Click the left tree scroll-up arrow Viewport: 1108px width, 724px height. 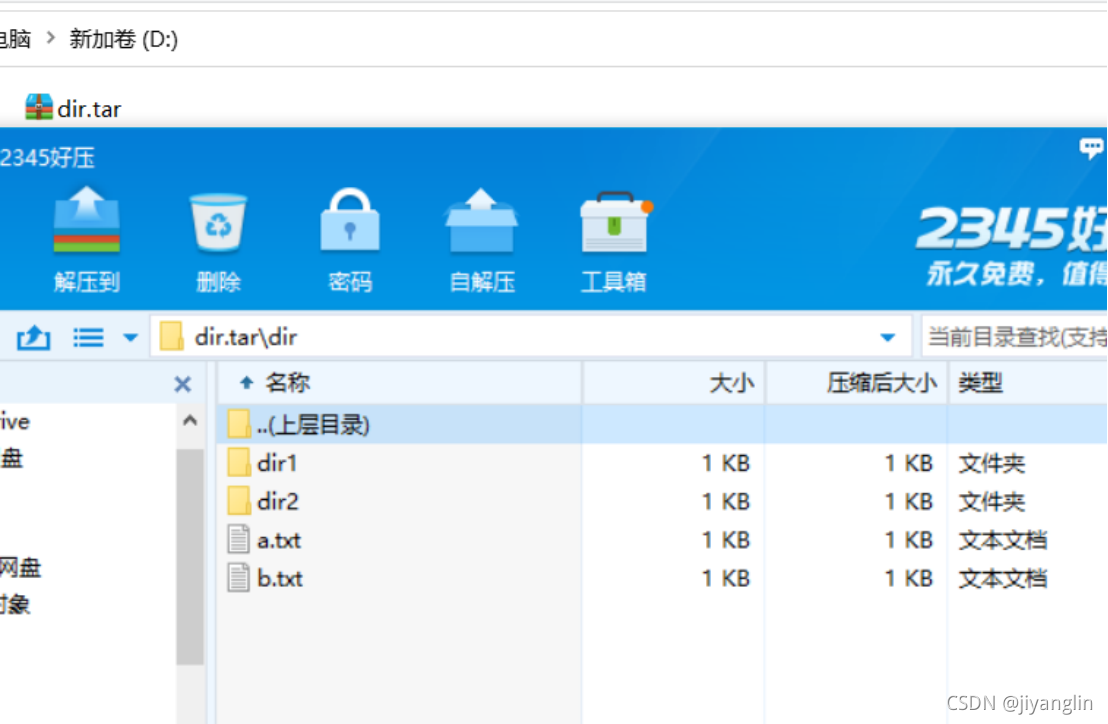point(189,421)
